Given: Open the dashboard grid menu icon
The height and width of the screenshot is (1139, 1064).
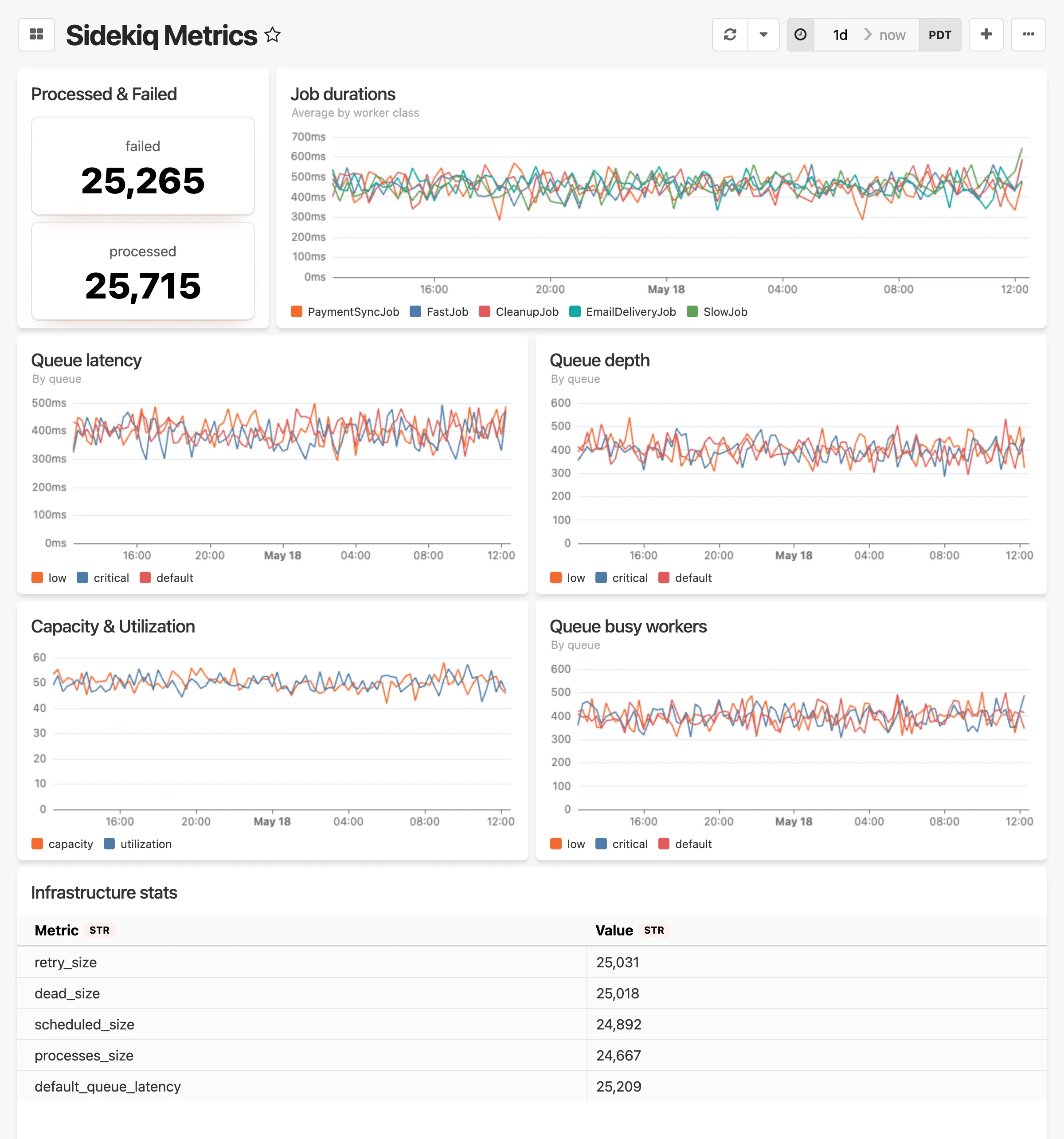Looking at the screenshot, I should pyautogui.click(x=36, y=35).
